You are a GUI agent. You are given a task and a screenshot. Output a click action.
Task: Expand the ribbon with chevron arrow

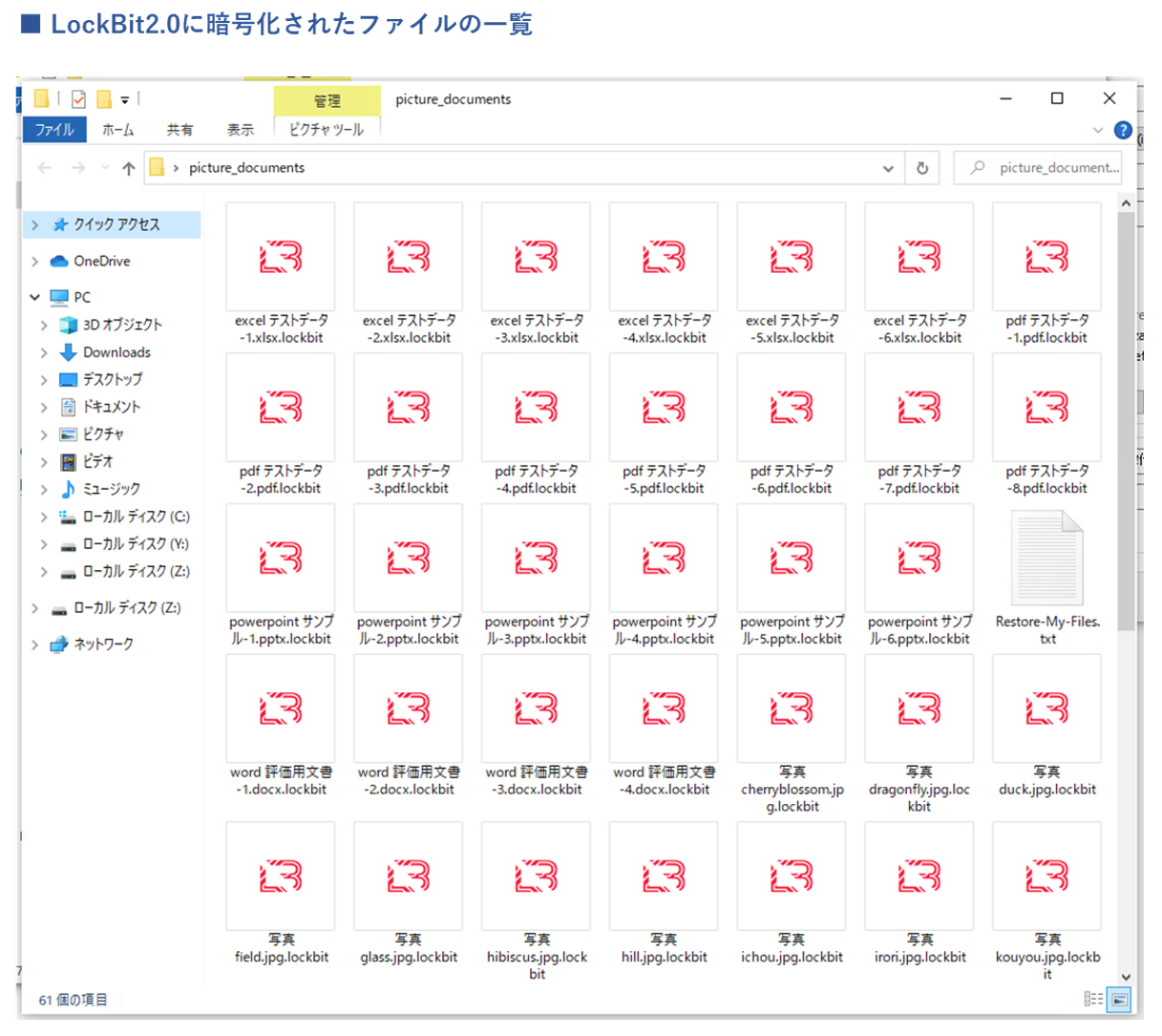click(1097, 130)
